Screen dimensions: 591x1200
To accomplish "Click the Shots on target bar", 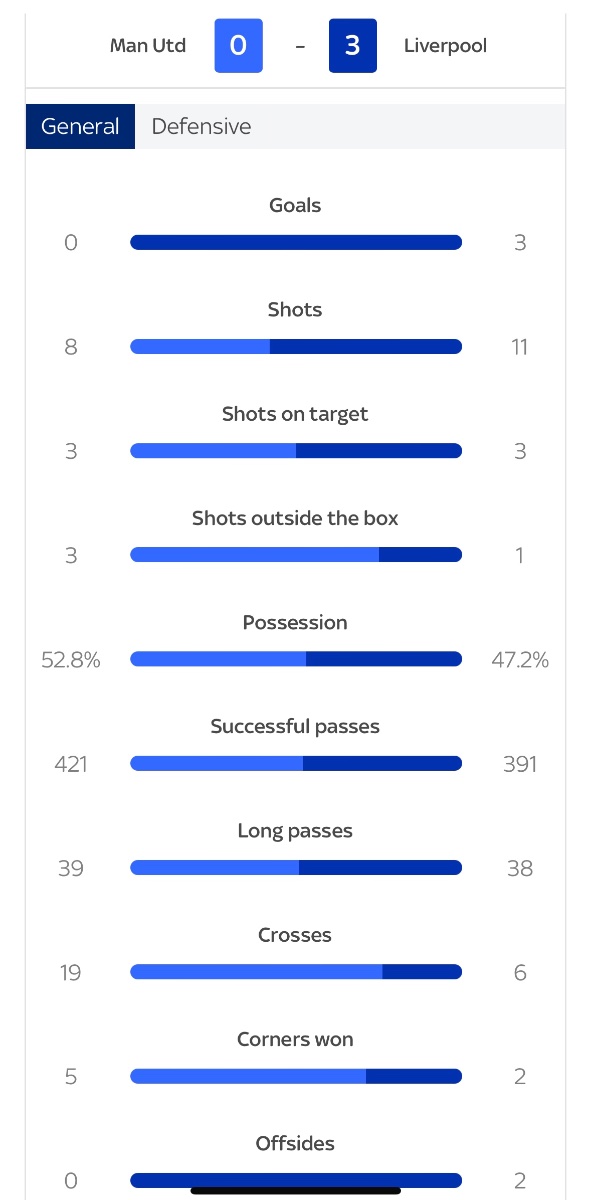I will coord(296,451).
